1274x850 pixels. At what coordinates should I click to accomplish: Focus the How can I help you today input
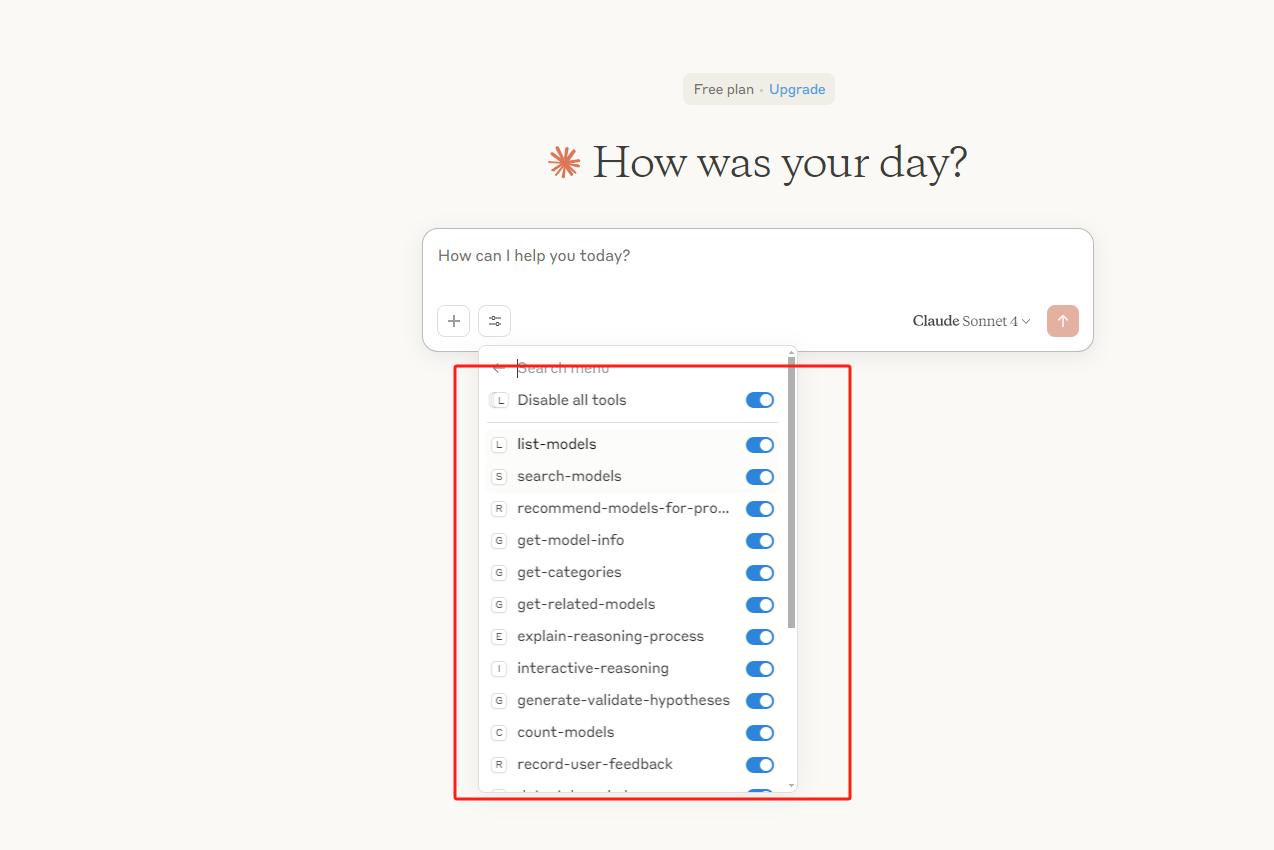pos(758,256)
